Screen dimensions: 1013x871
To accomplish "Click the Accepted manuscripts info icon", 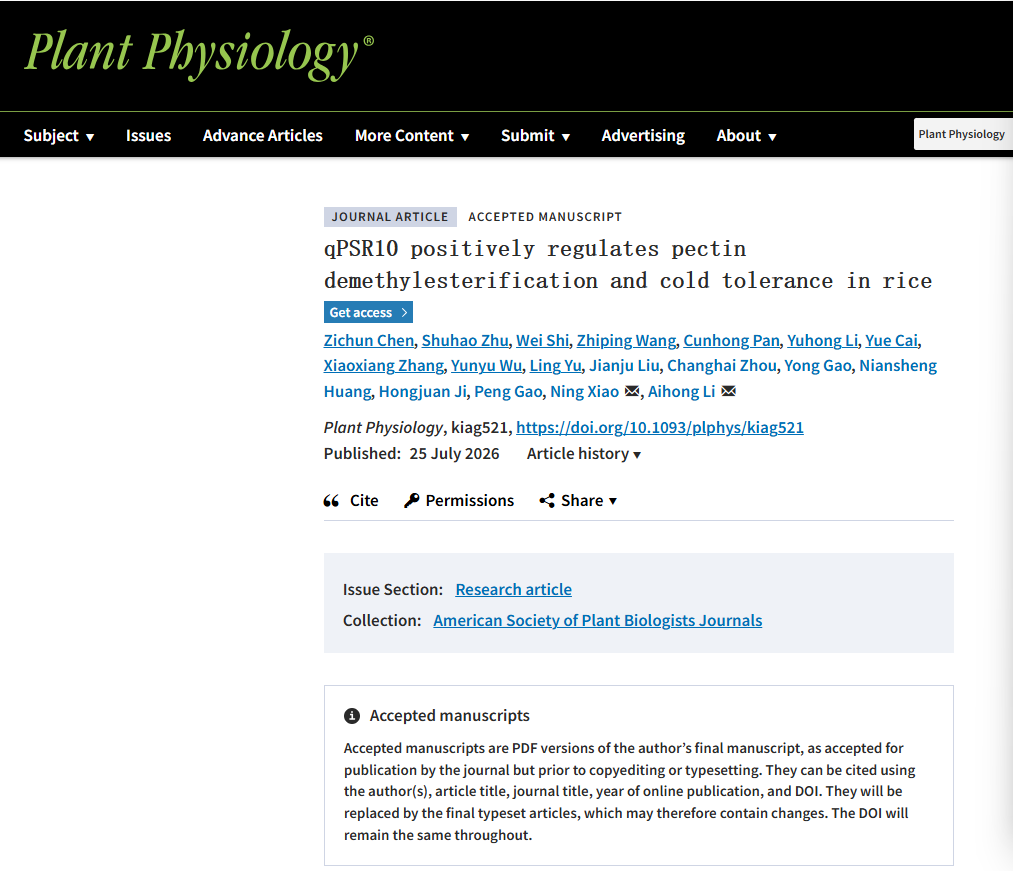I will coord(352,716).
